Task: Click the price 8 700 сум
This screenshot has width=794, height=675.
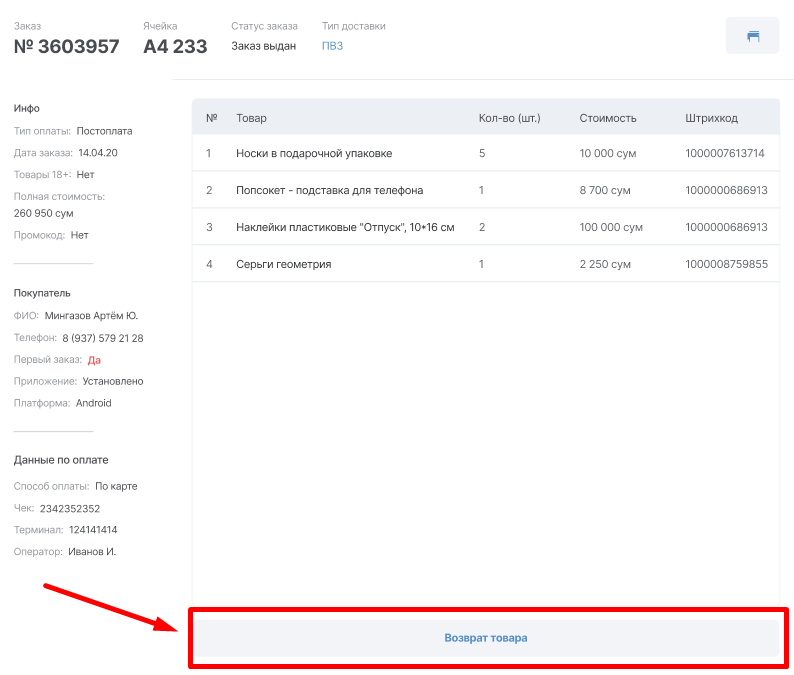Action: (x=605, y=190)
